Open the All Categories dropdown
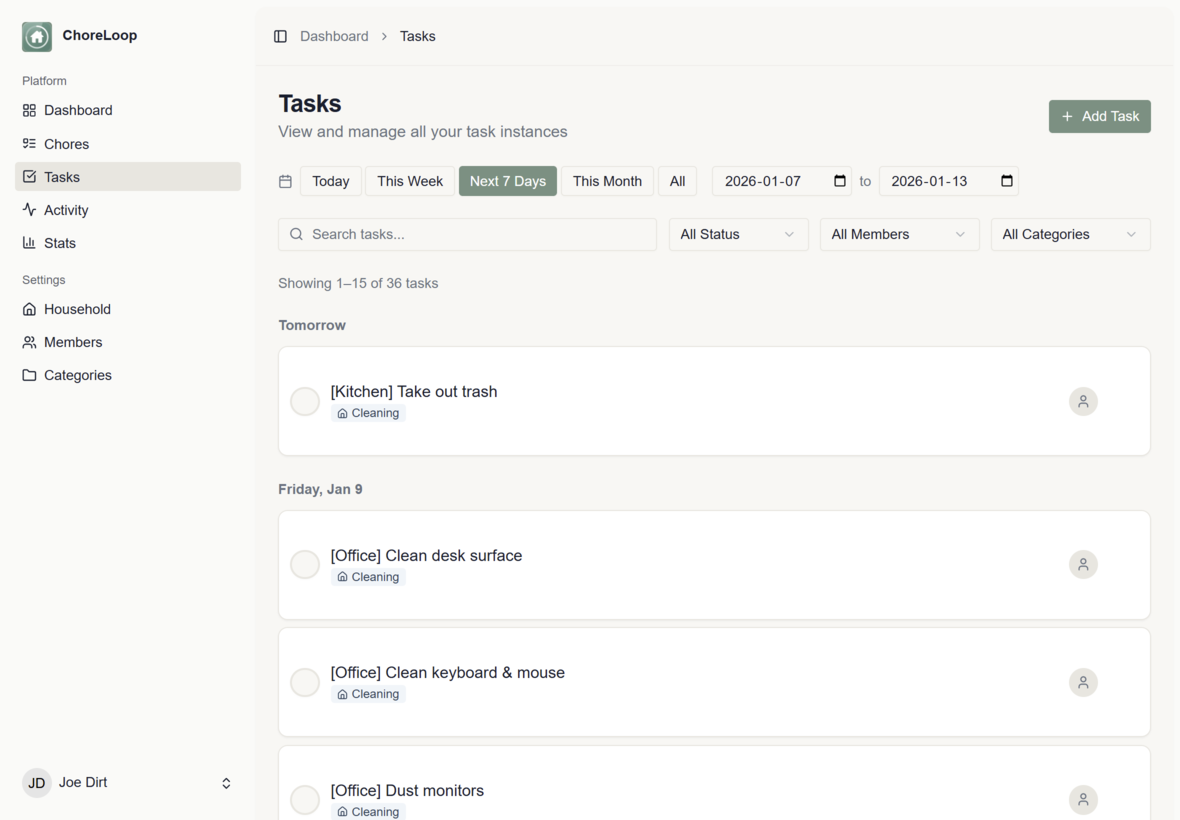 coord(1070,234)
